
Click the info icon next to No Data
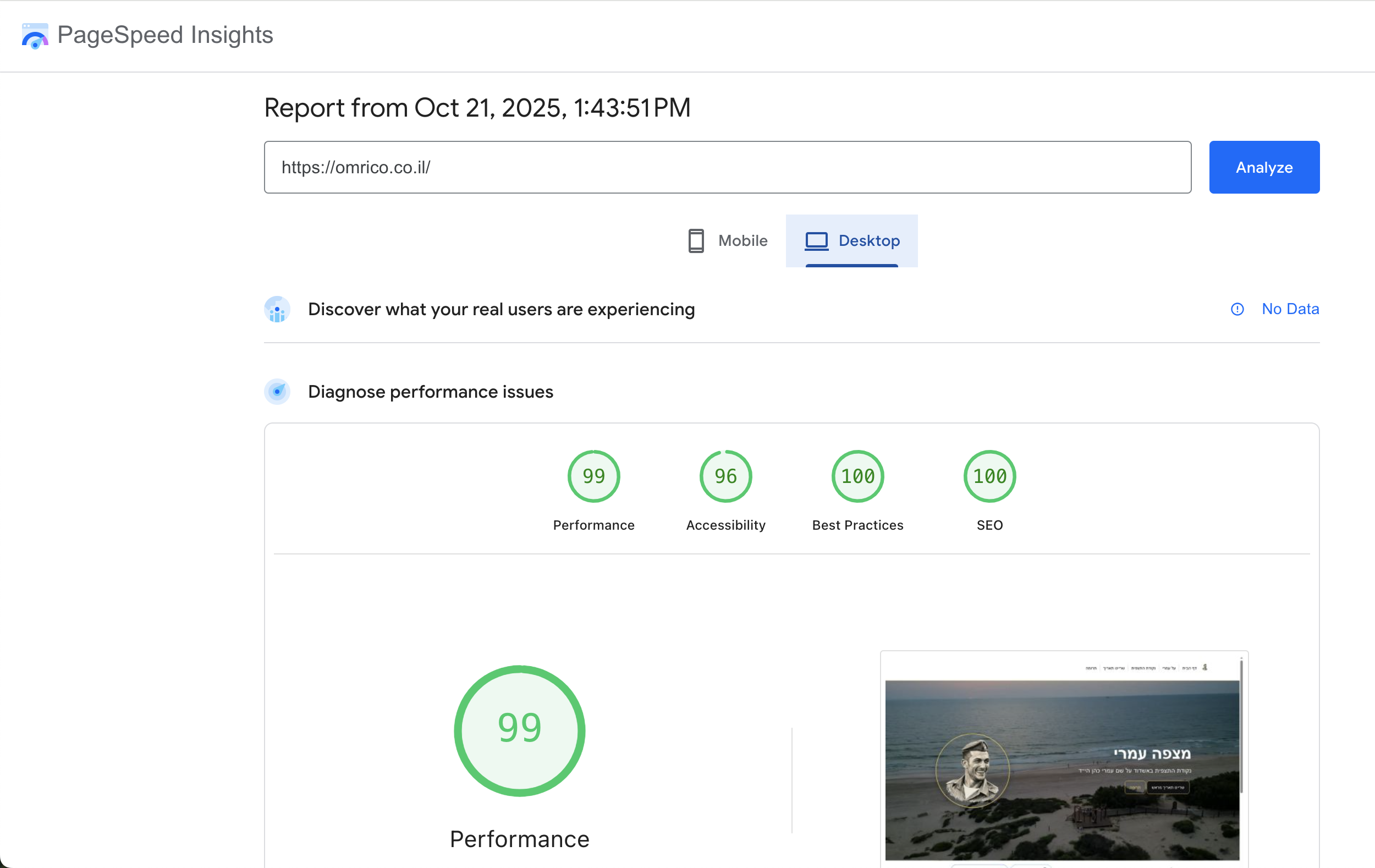tap(1237, 309)
